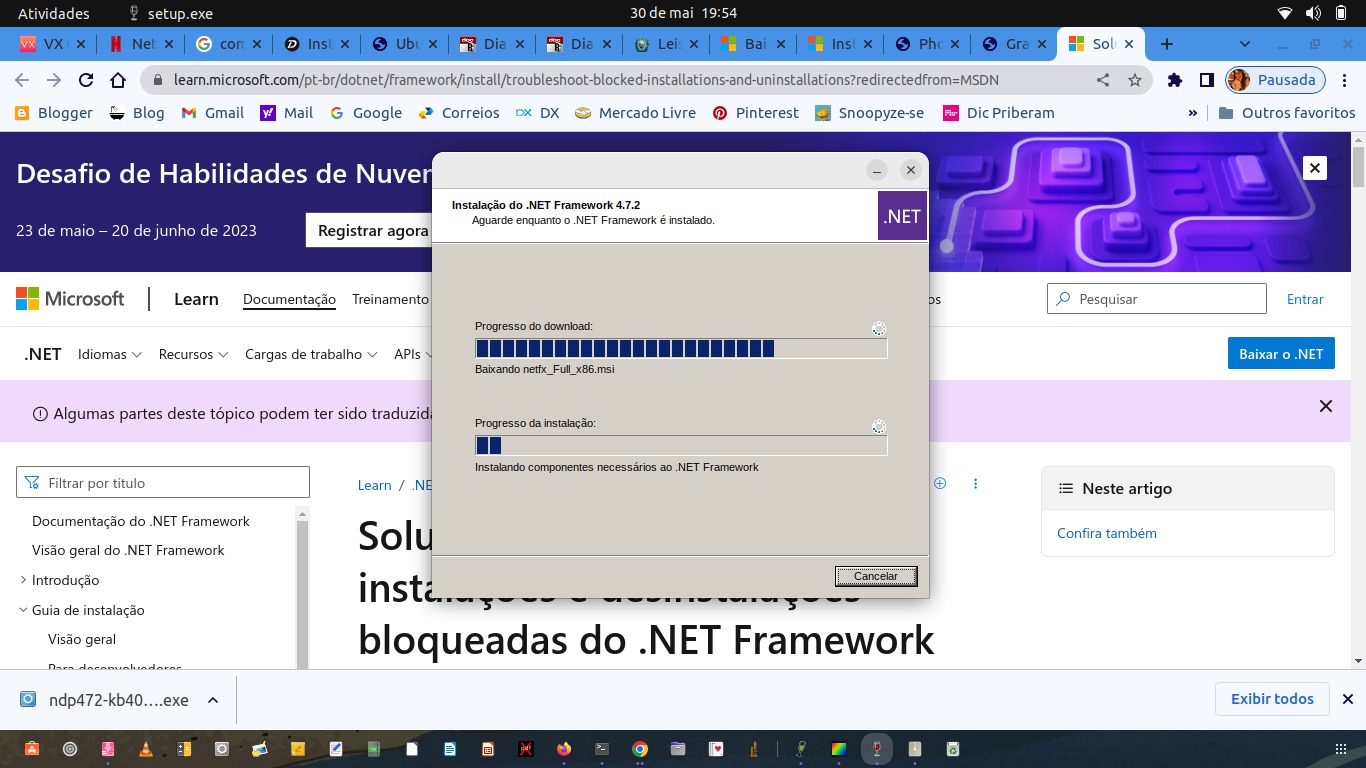Close the Desafio de Habilidades banner

click(x=1315, y=168)
